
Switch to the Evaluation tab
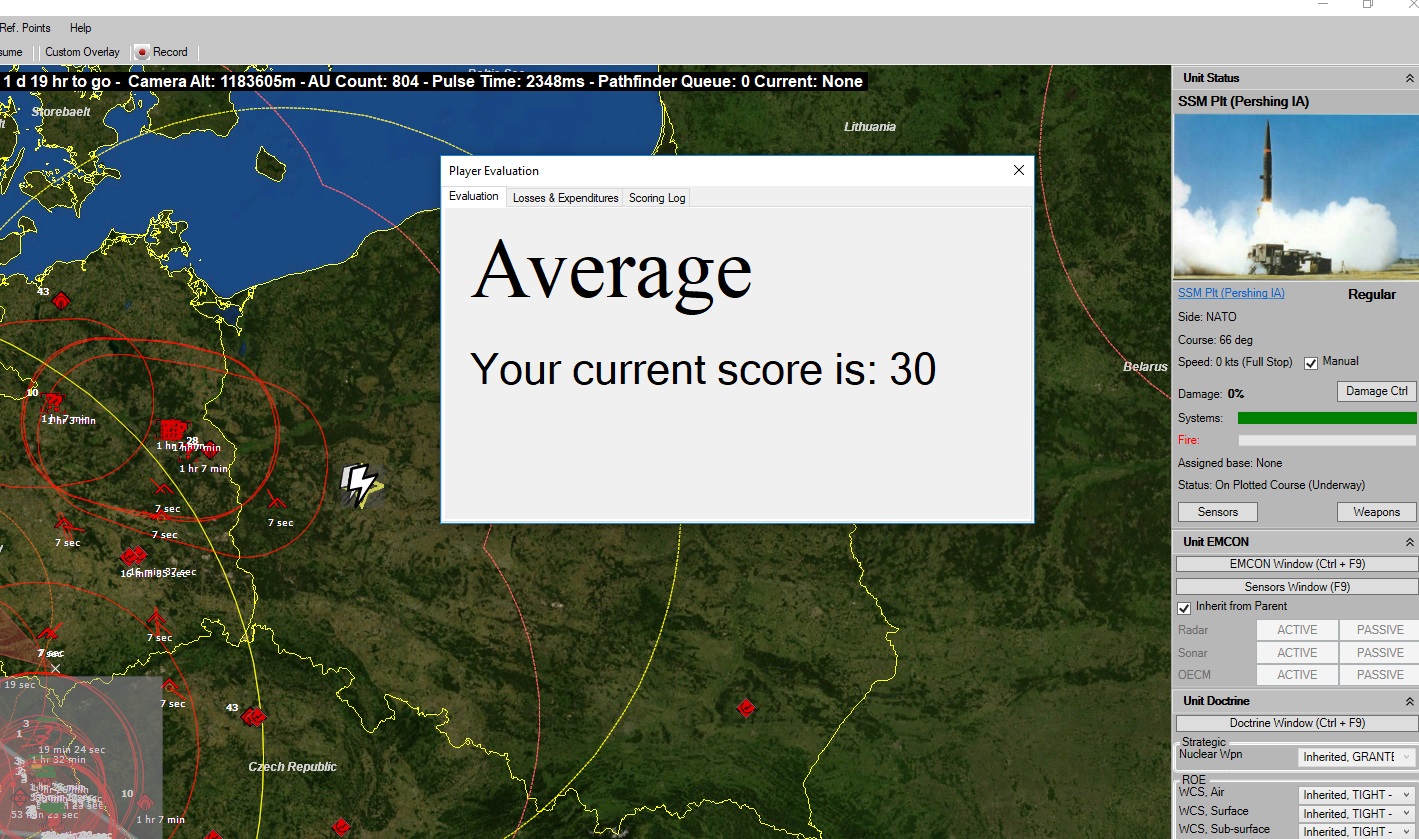(474, 196)
